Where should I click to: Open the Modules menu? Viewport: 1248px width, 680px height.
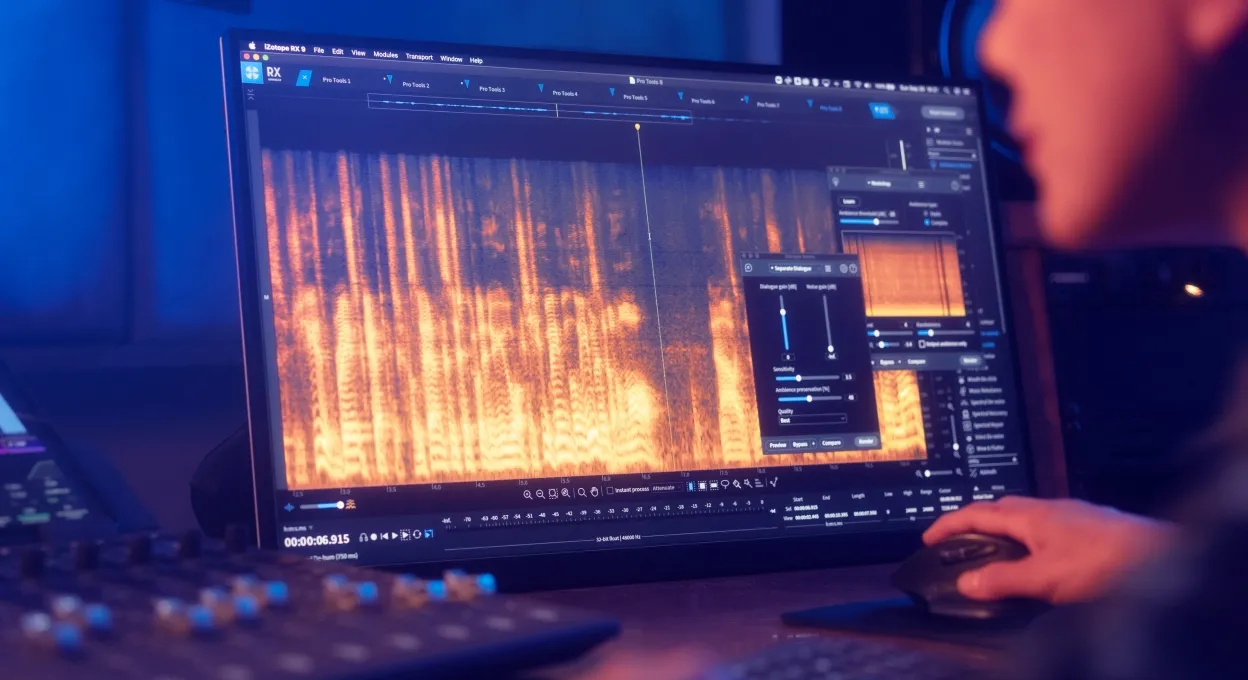pos(385,54)
